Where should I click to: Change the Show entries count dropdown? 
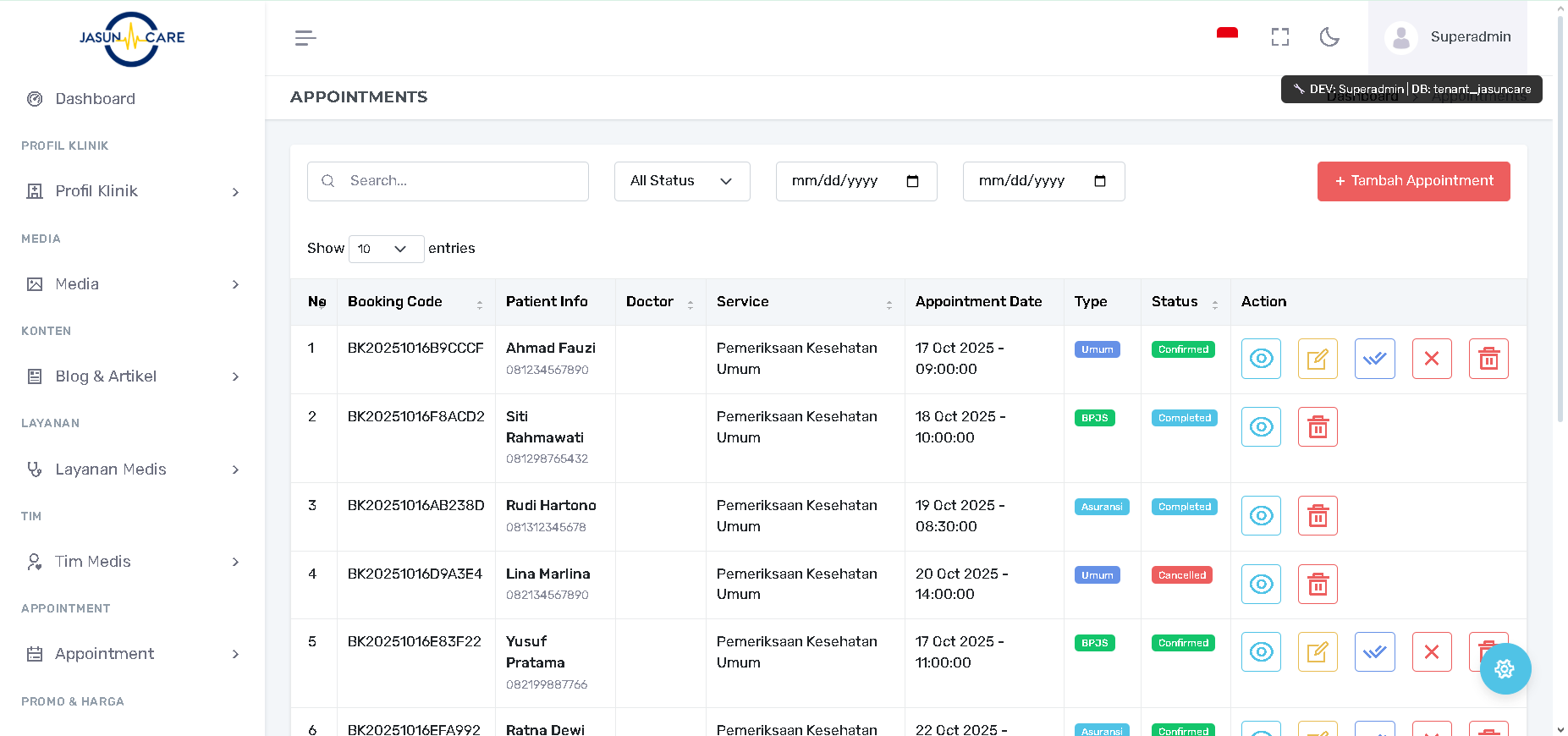(x=385, y=249)
